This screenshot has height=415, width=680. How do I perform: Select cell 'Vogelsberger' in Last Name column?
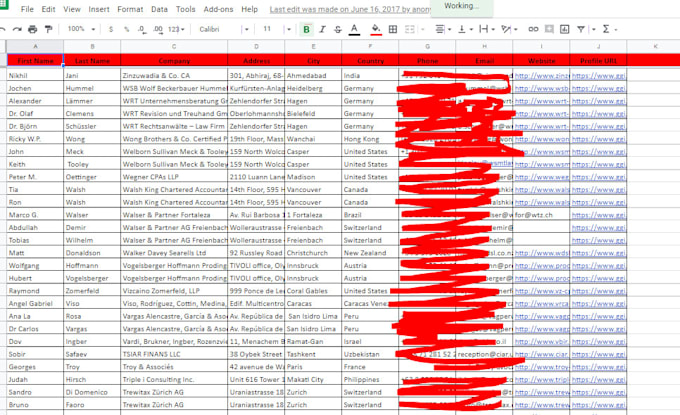tap(92, 278)
